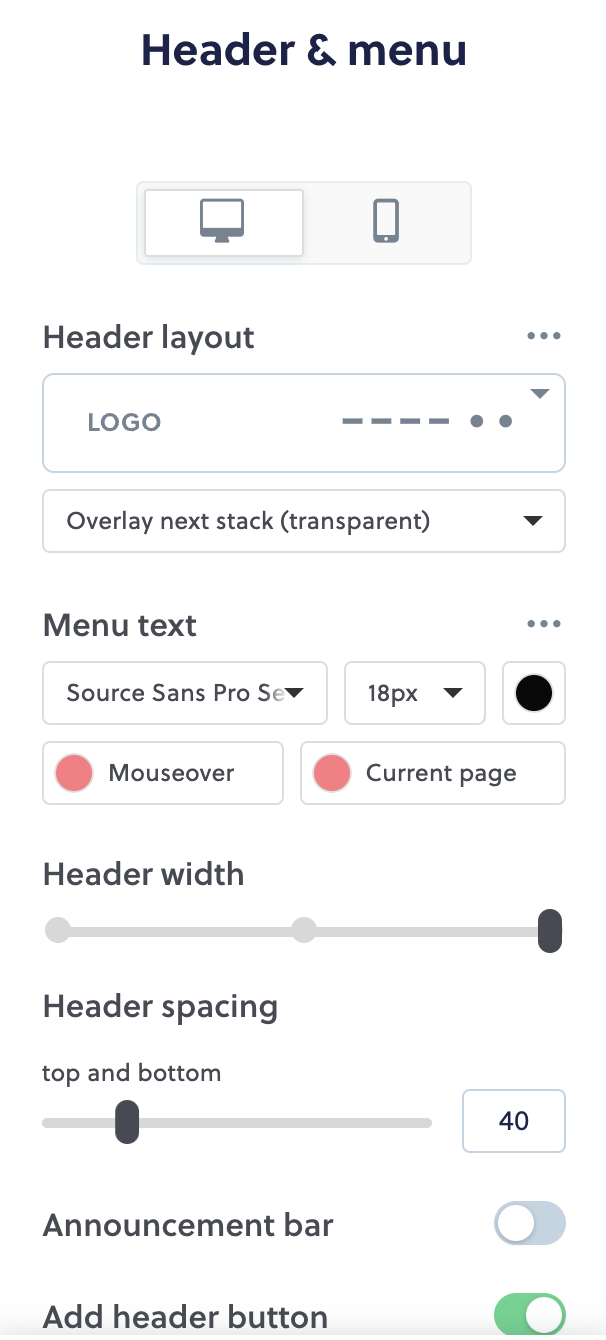Switch to desktop view icon

click(223, 222)
